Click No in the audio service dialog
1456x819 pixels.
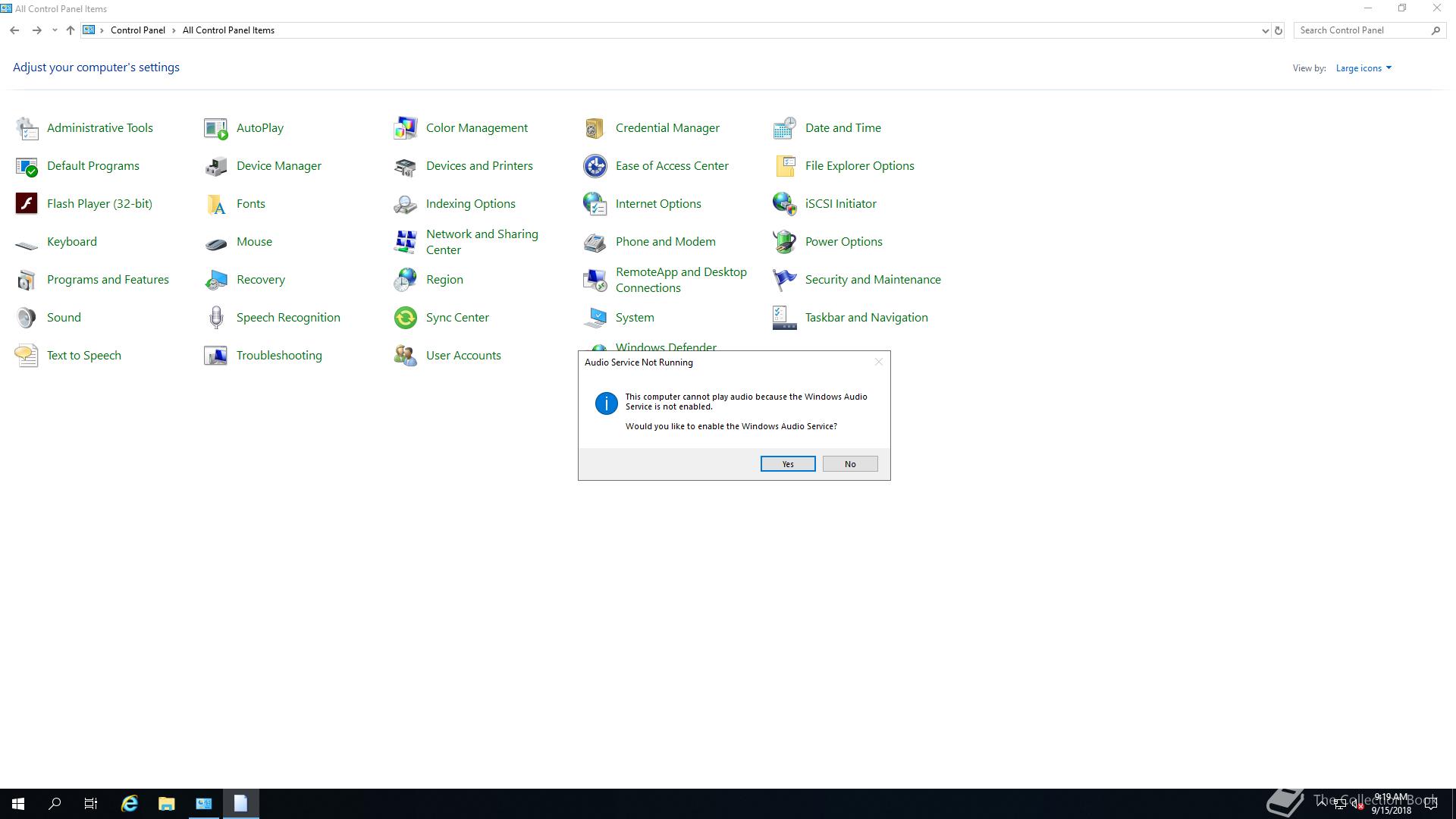click(x=850, y=464)
